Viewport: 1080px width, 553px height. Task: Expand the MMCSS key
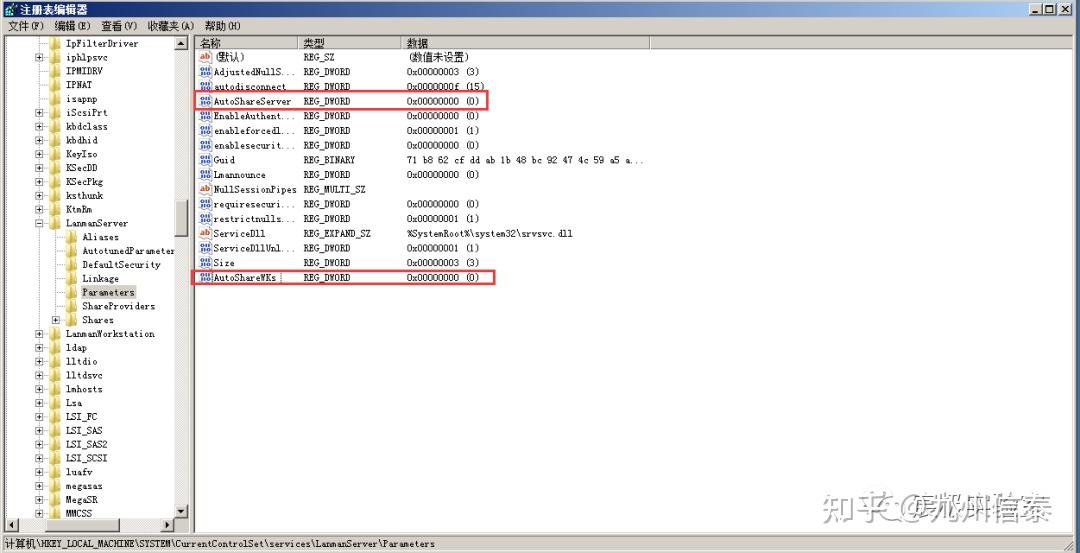click(x=39, y=514)
